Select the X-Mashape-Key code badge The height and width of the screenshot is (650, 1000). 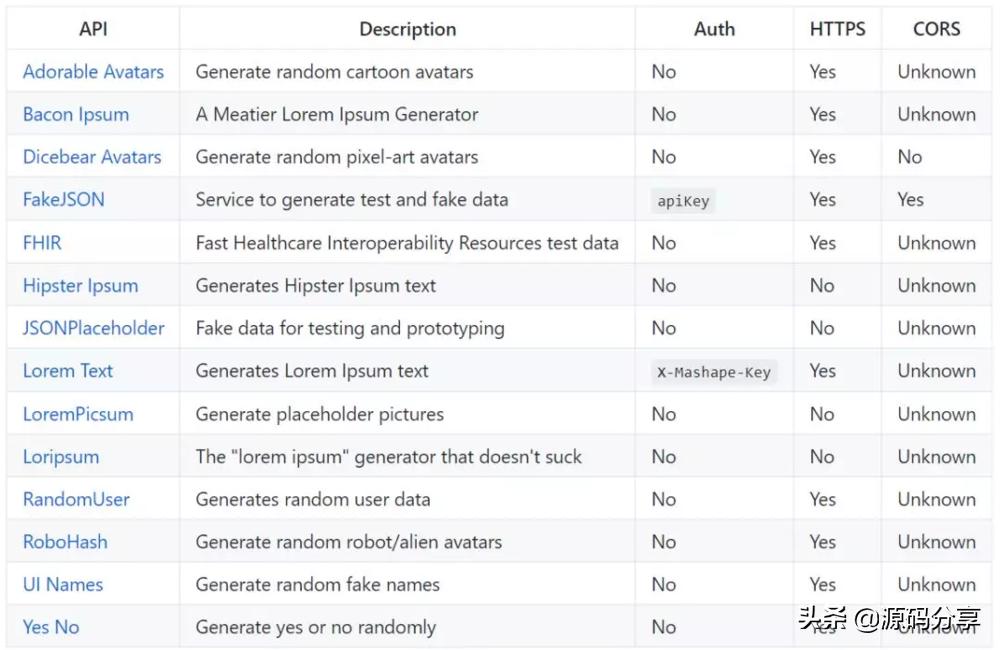click(714, 372)
